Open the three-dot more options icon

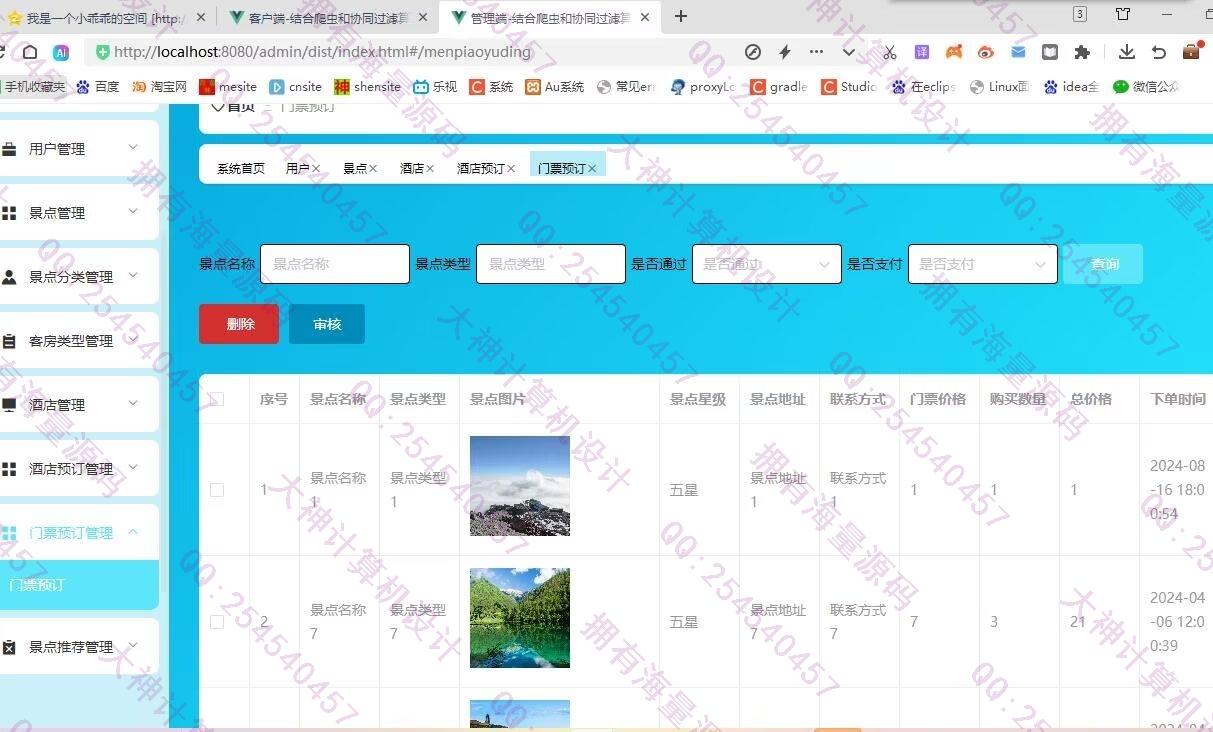pos(817,52)
